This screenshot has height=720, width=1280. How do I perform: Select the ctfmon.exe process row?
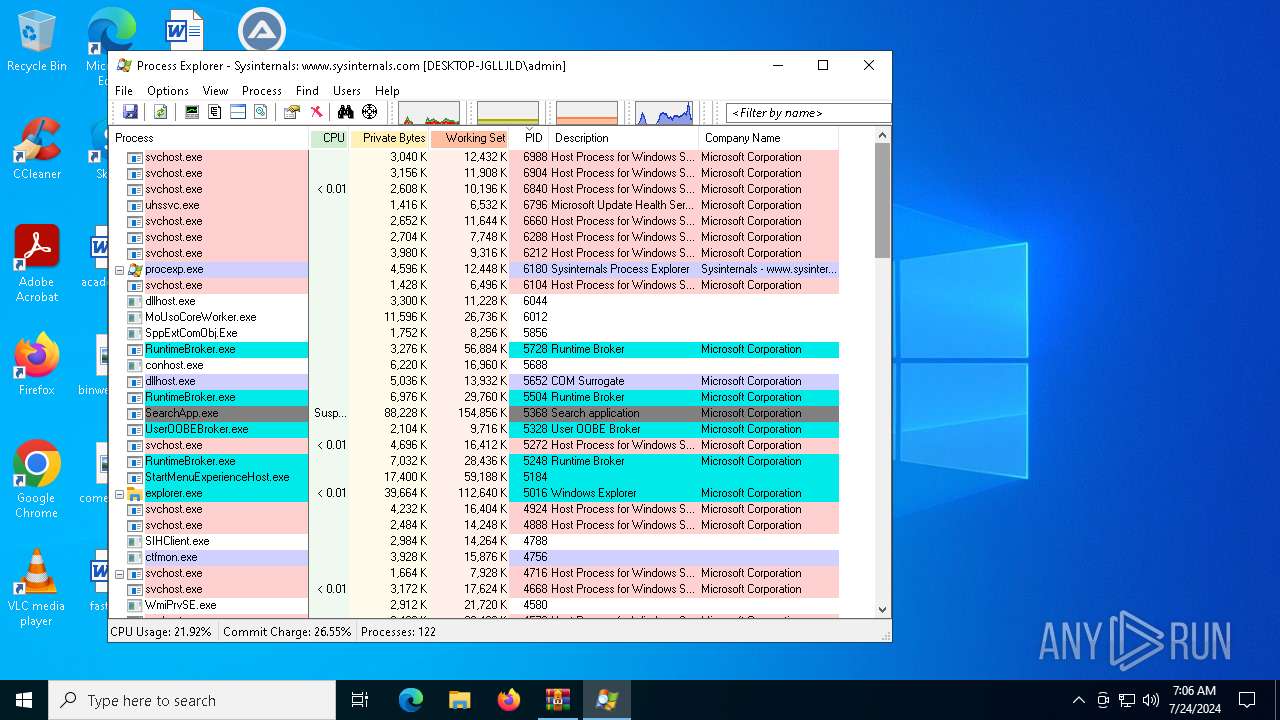[474, 557]
